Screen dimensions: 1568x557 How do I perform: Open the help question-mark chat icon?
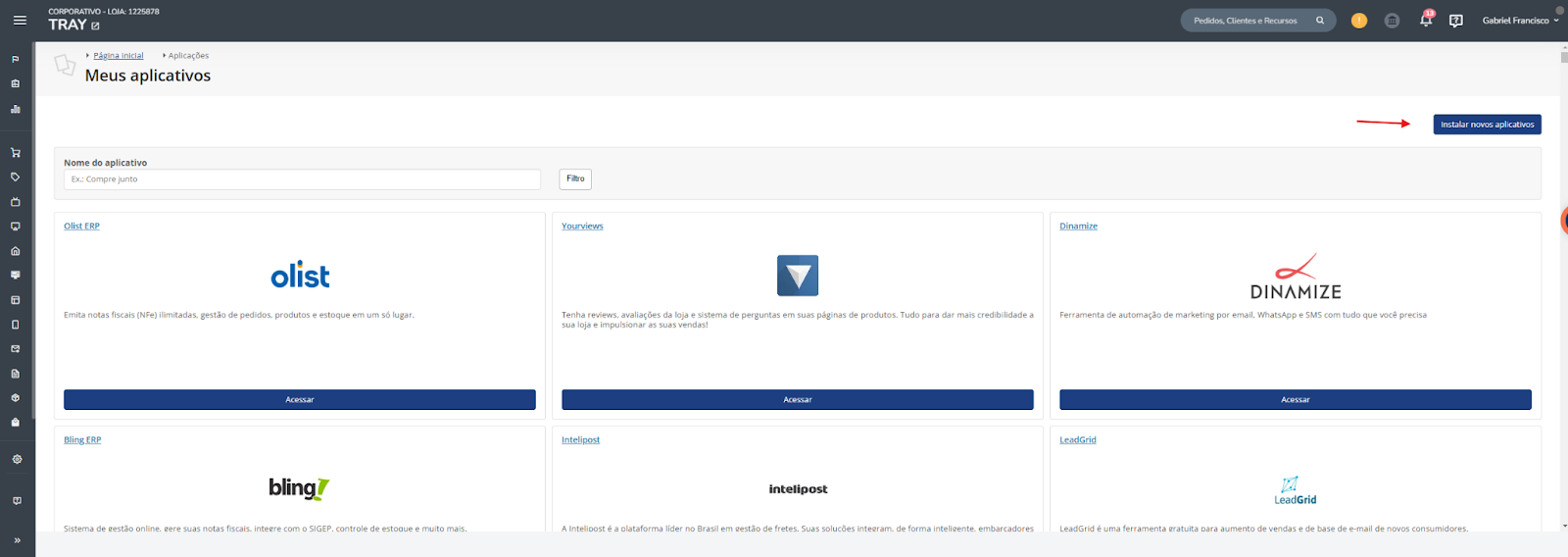pyautogui.click(x=1456, y=21)
